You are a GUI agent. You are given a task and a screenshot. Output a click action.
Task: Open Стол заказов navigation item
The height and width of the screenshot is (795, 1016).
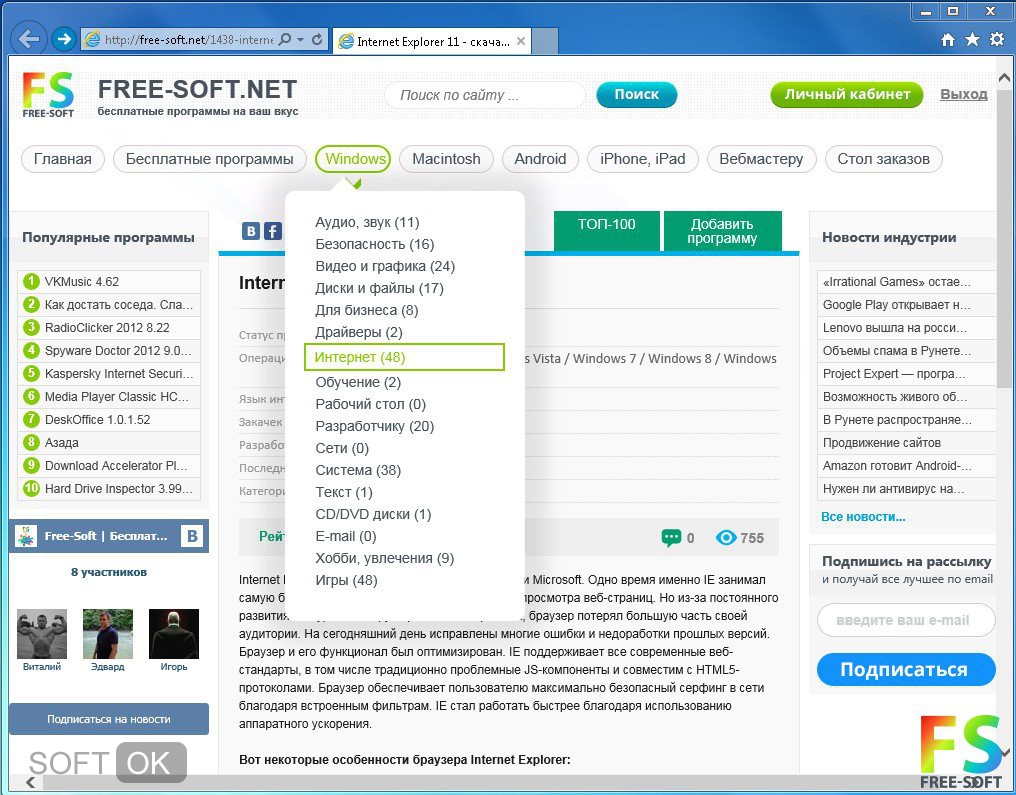coord(883,159)
